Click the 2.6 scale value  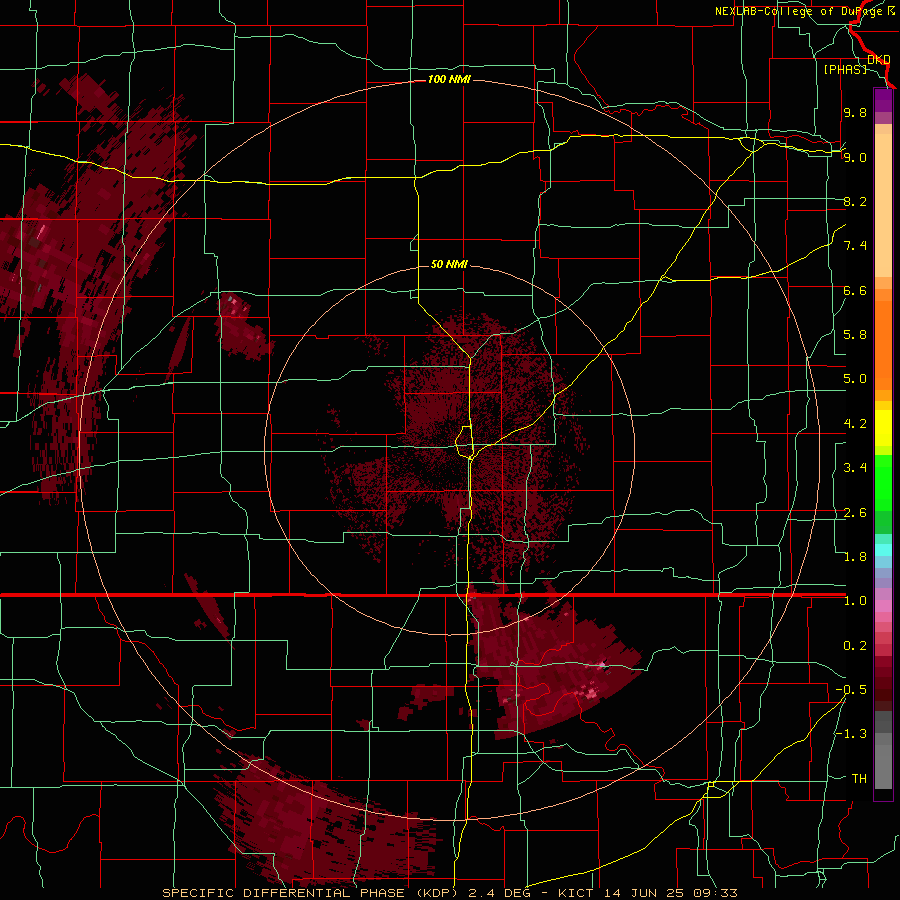[855, 513]
